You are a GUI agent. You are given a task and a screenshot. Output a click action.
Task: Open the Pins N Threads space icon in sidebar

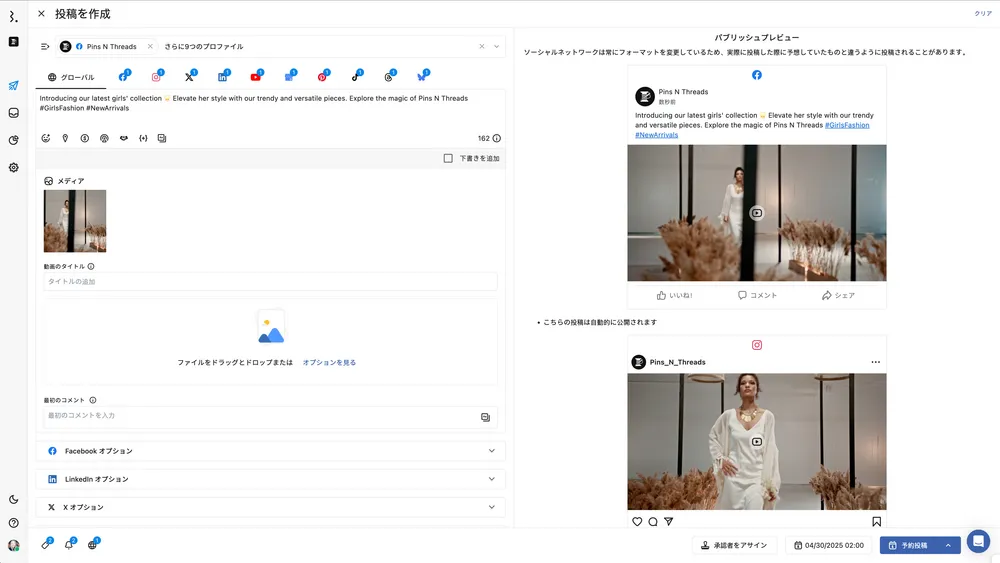[13, 42]
